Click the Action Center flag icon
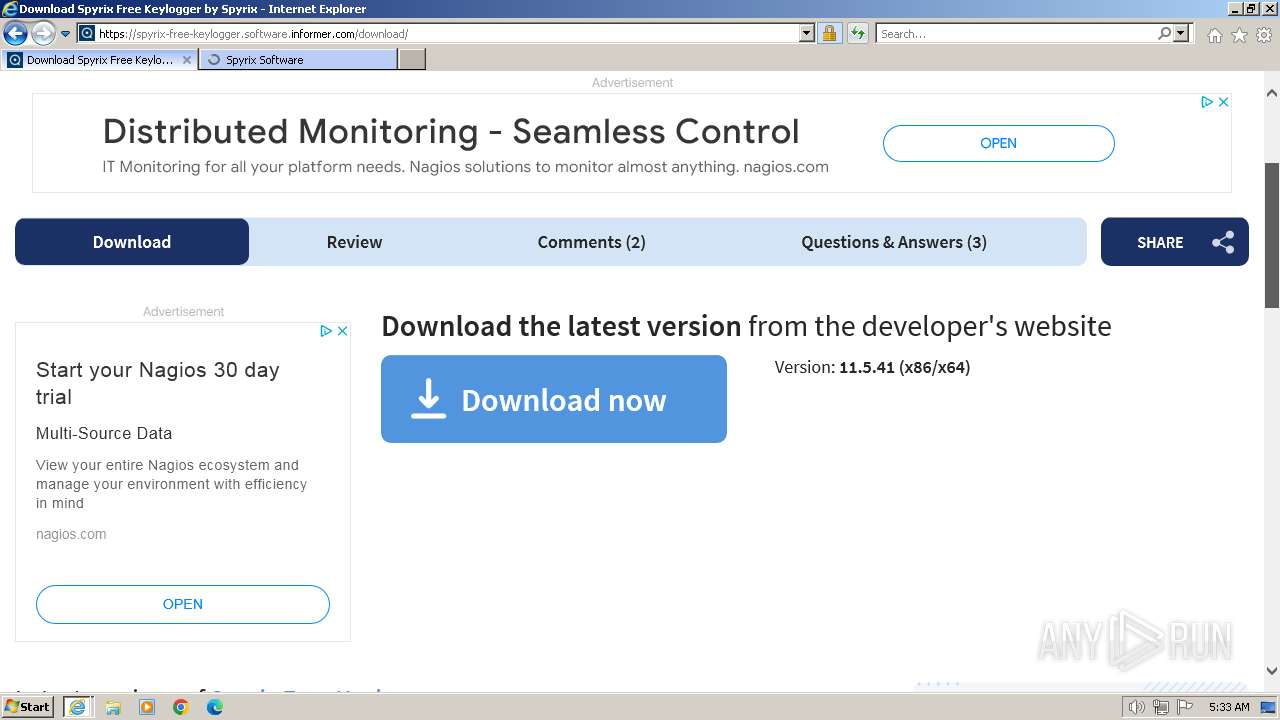The width and height of the screenshot is (1280, 720). pos(1185,707)
